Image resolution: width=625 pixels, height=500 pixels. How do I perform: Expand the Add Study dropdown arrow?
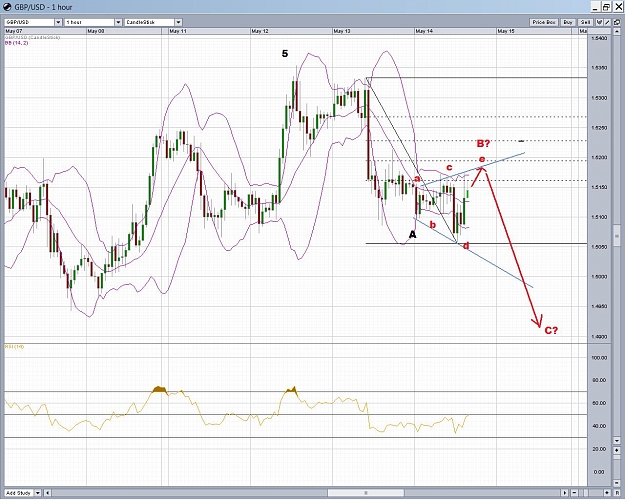[38, 493]
